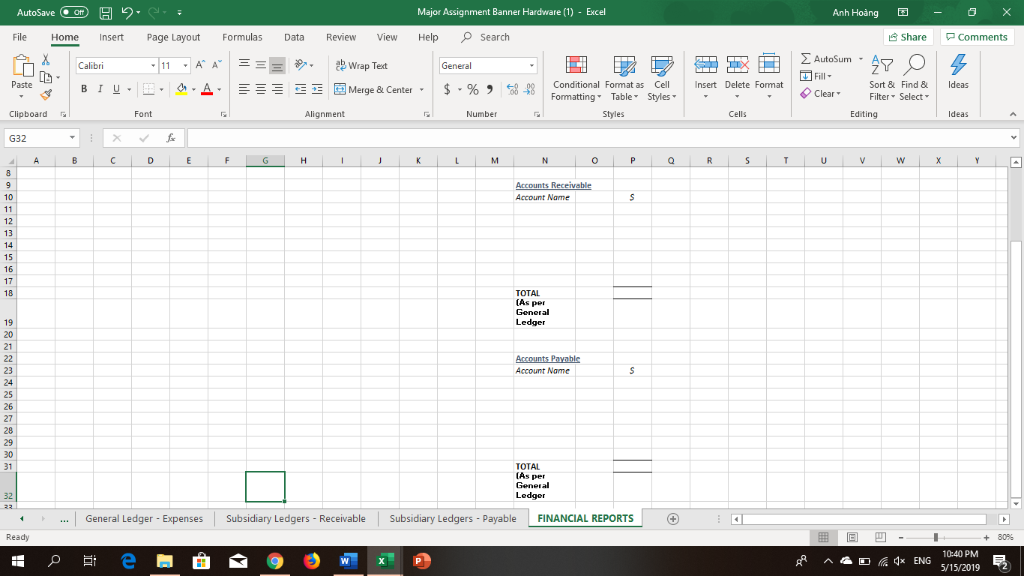Click the Copy icon in Clipboard group
This screenshot has width=1024, height=576.
pos(46,77)
